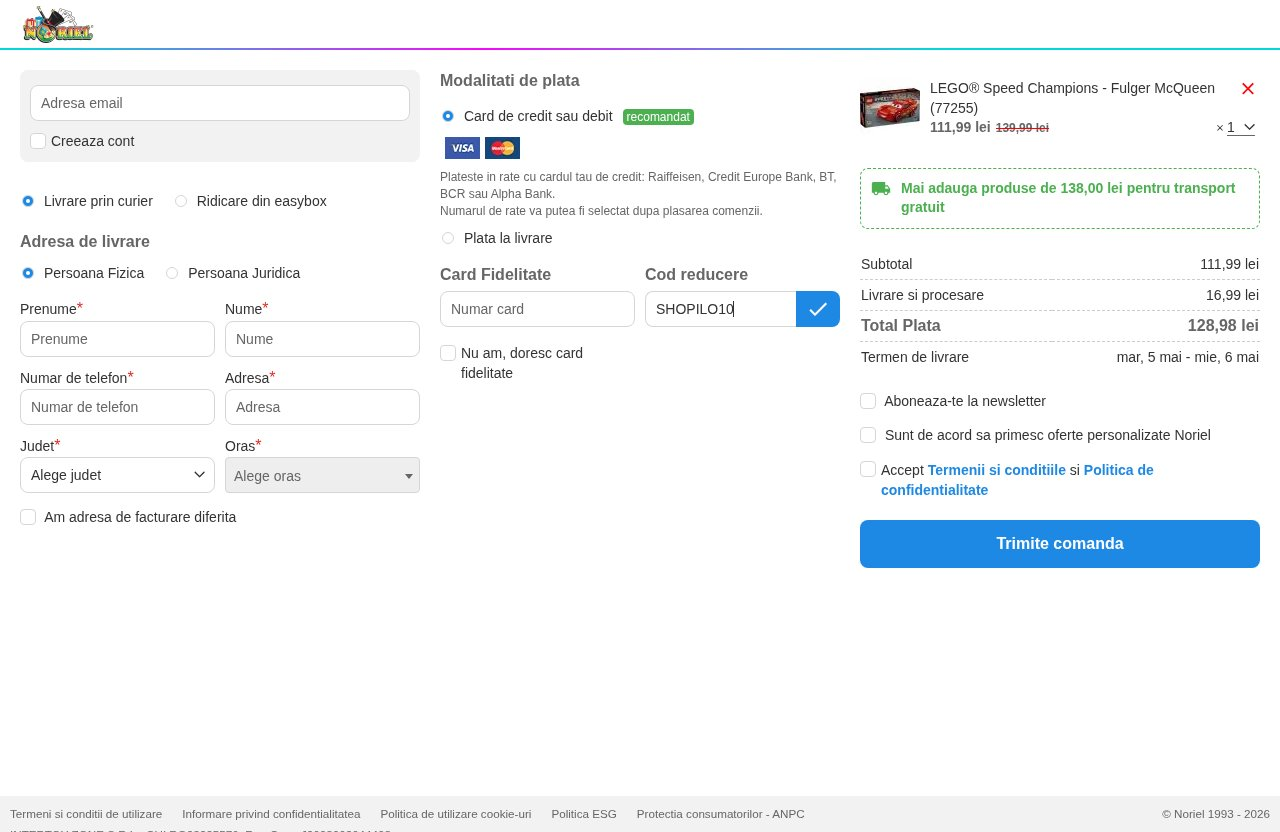
Task: Tick the Accept terms and conditions checkbox
Action: click(x=868, y=469)
